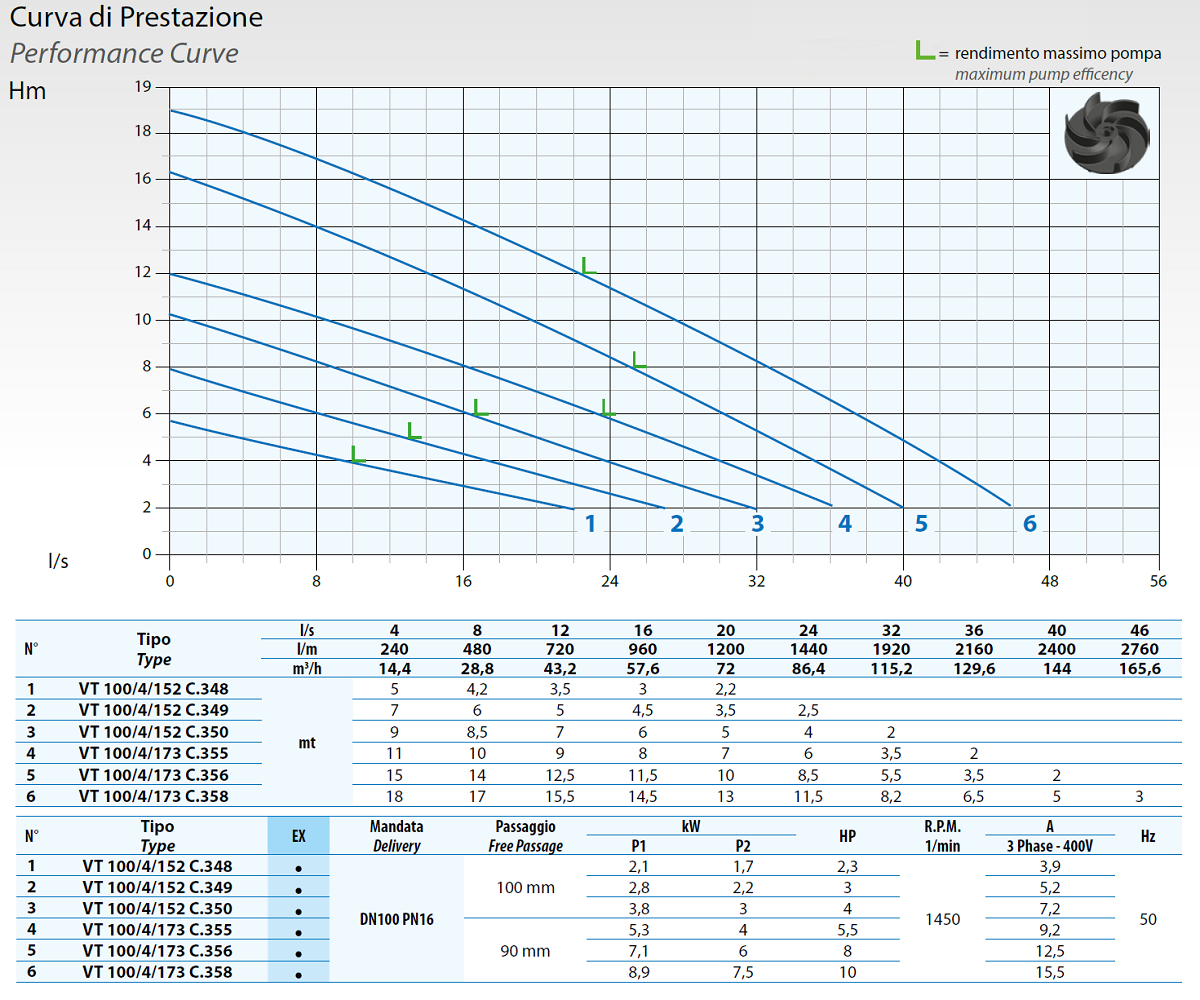
Task: Click the green L symbol in the legend
Action: (925, 51)
